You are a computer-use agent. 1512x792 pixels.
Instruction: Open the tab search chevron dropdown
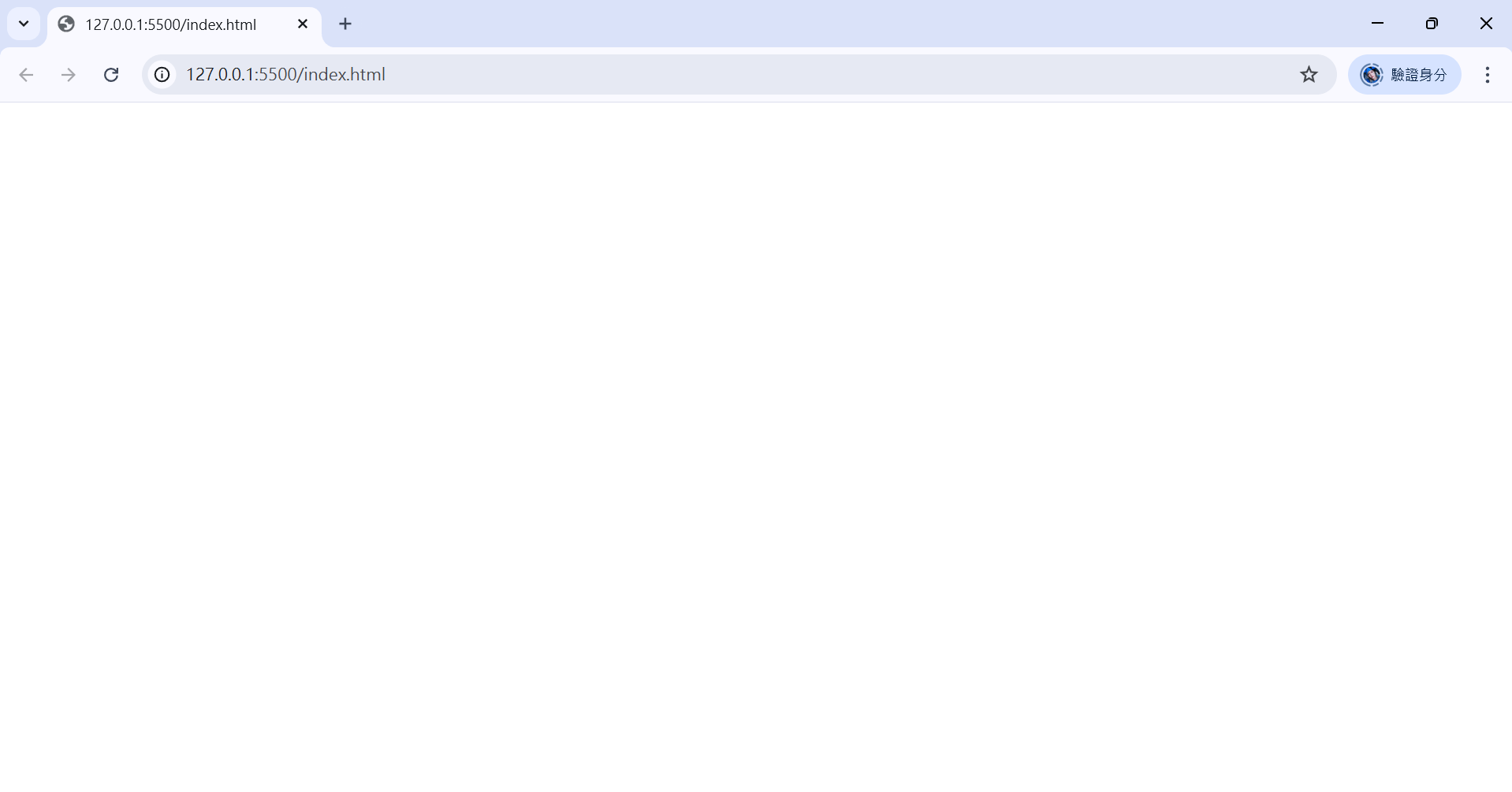coord(24,24)
